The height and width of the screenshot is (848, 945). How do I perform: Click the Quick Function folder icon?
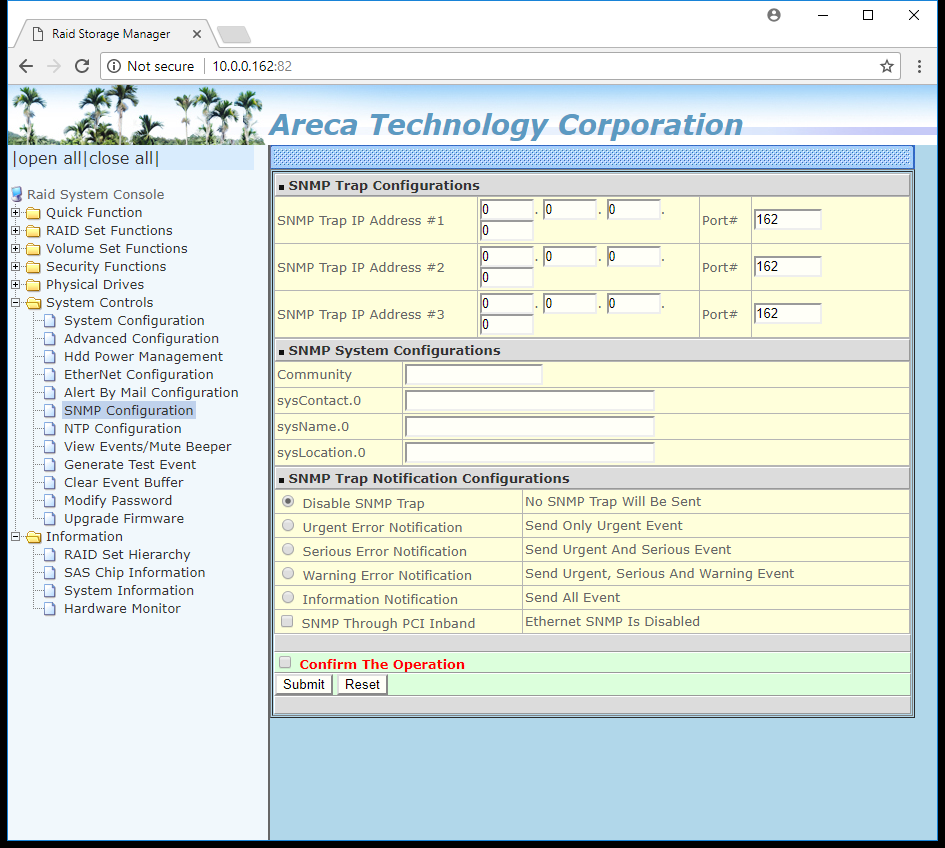[34, 213]
